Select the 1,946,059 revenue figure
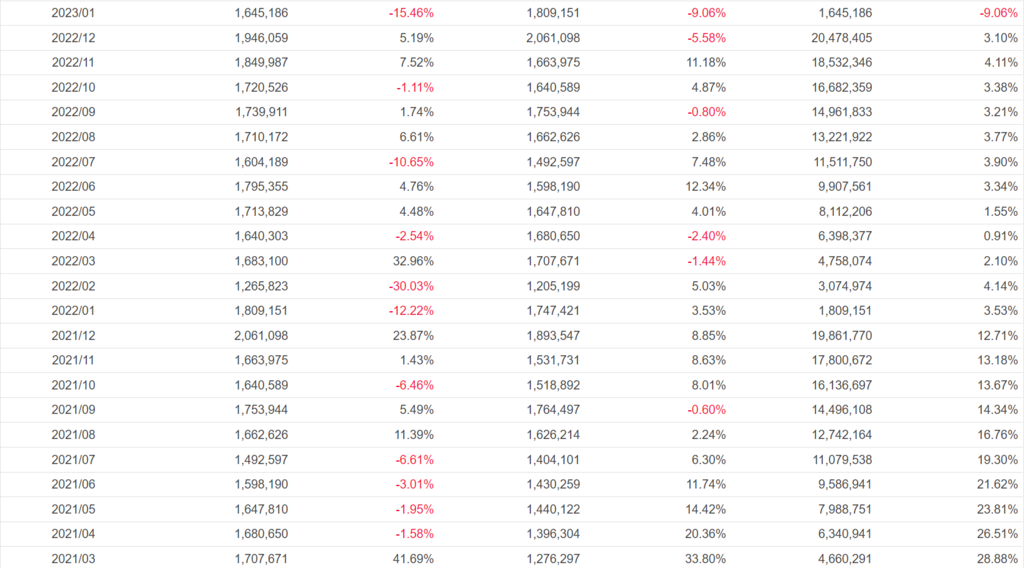Image resolution: width=1024 pixels, height=568 pixels. pos(261,38)
